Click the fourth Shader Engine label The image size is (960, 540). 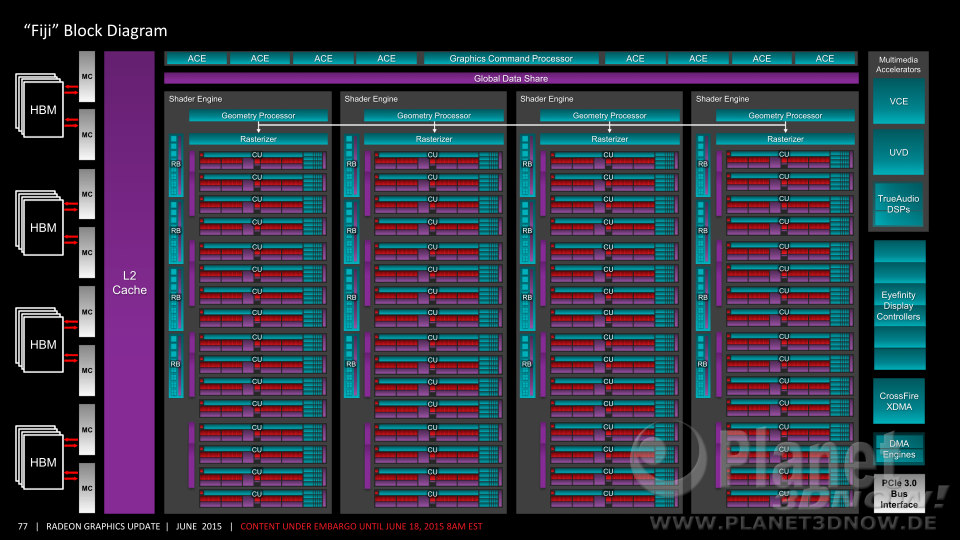point(722,99)
